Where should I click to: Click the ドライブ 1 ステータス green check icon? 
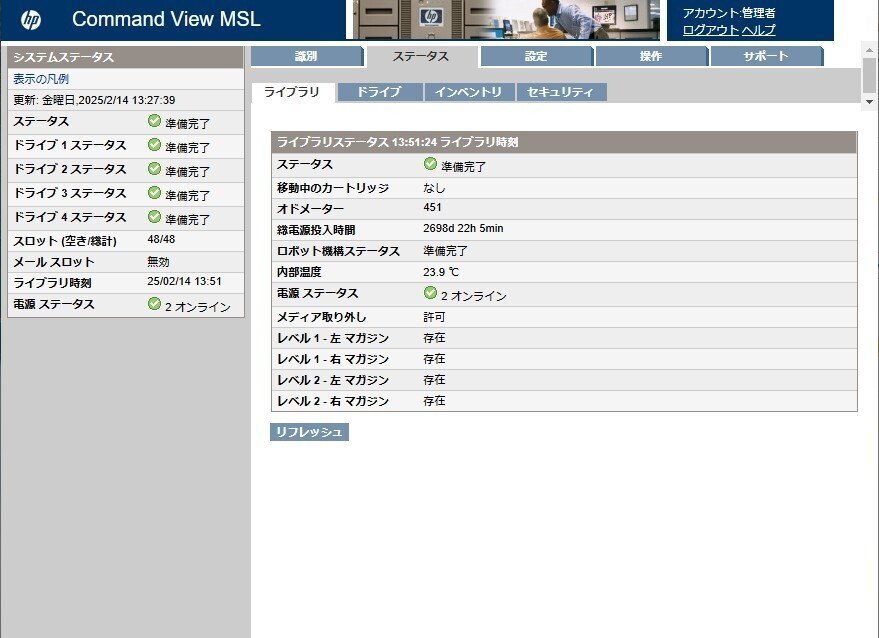click(154, 145)
